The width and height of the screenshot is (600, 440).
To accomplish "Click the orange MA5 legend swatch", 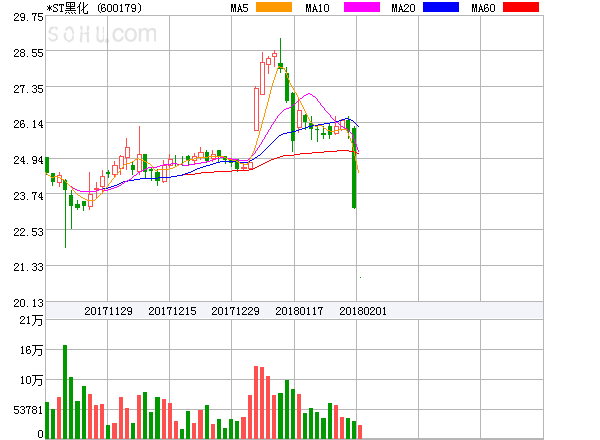I will 274,7.
